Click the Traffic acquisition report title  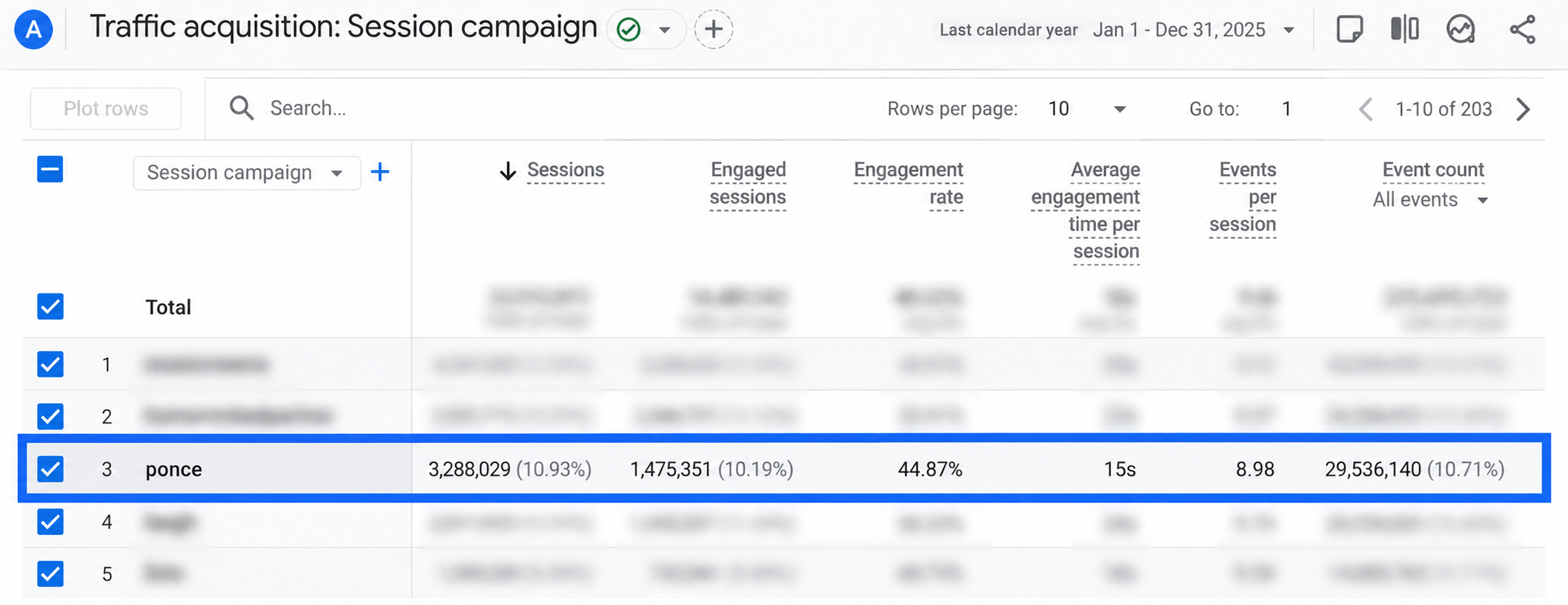pos(343,27)
